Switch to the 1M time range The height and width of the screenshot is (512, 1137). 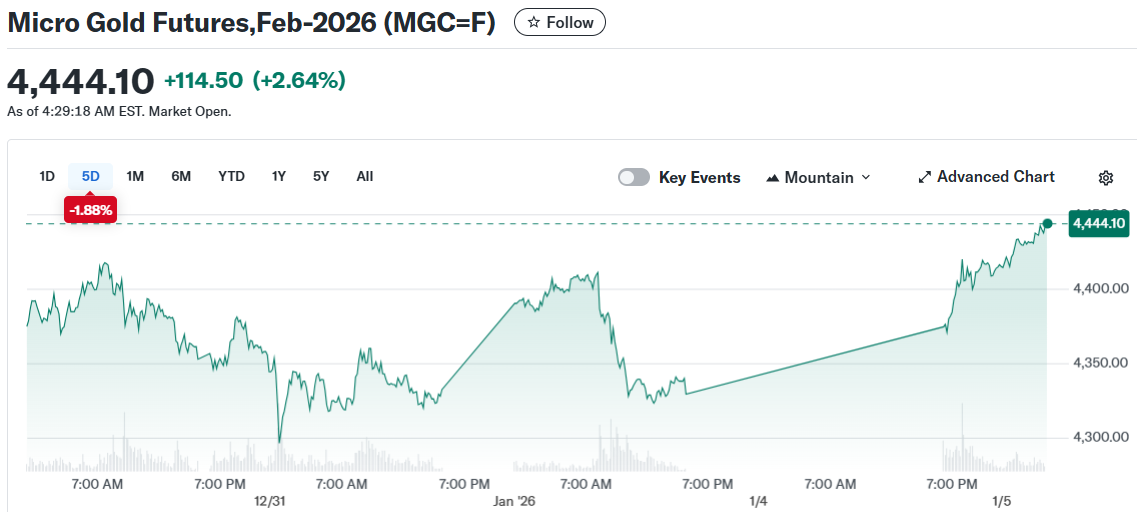click(x=135, y=176)
